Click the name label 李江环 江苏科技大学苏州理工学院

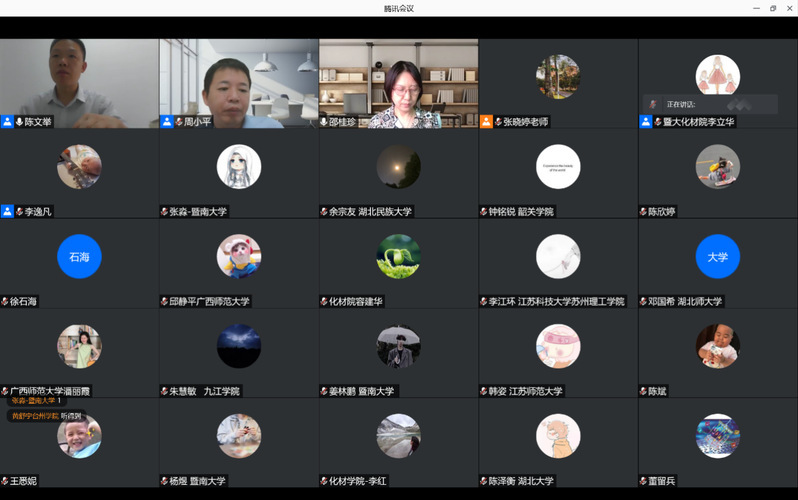click(x=555, y=302)
